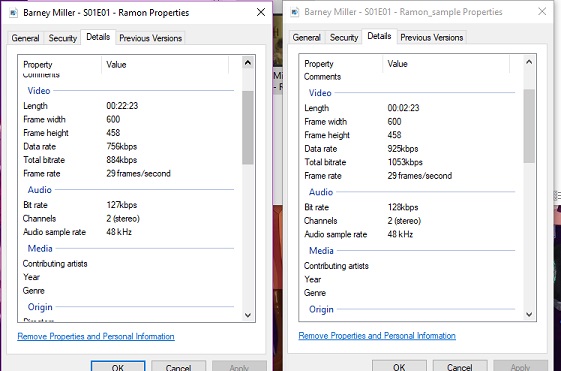Click Audio section header in Ramon_sample Properties
561x371 pixels.
coord(321,192)
